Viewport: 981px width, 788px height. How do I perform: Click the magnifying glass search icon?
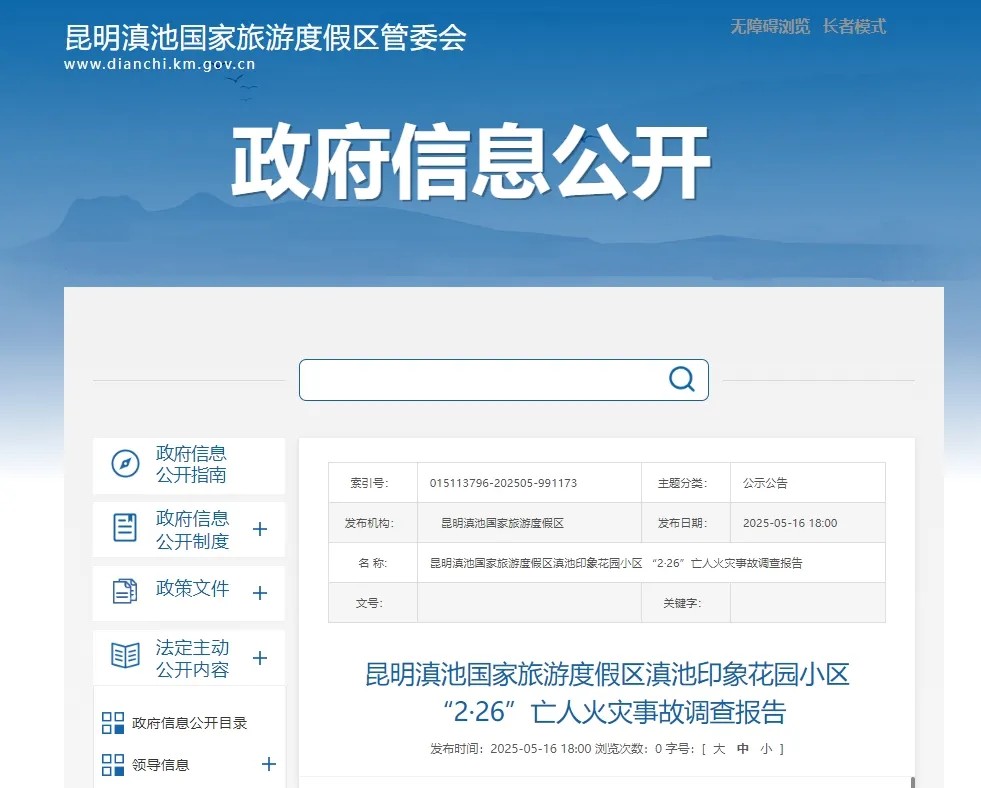pyautogui.click(x=681, y=379)
